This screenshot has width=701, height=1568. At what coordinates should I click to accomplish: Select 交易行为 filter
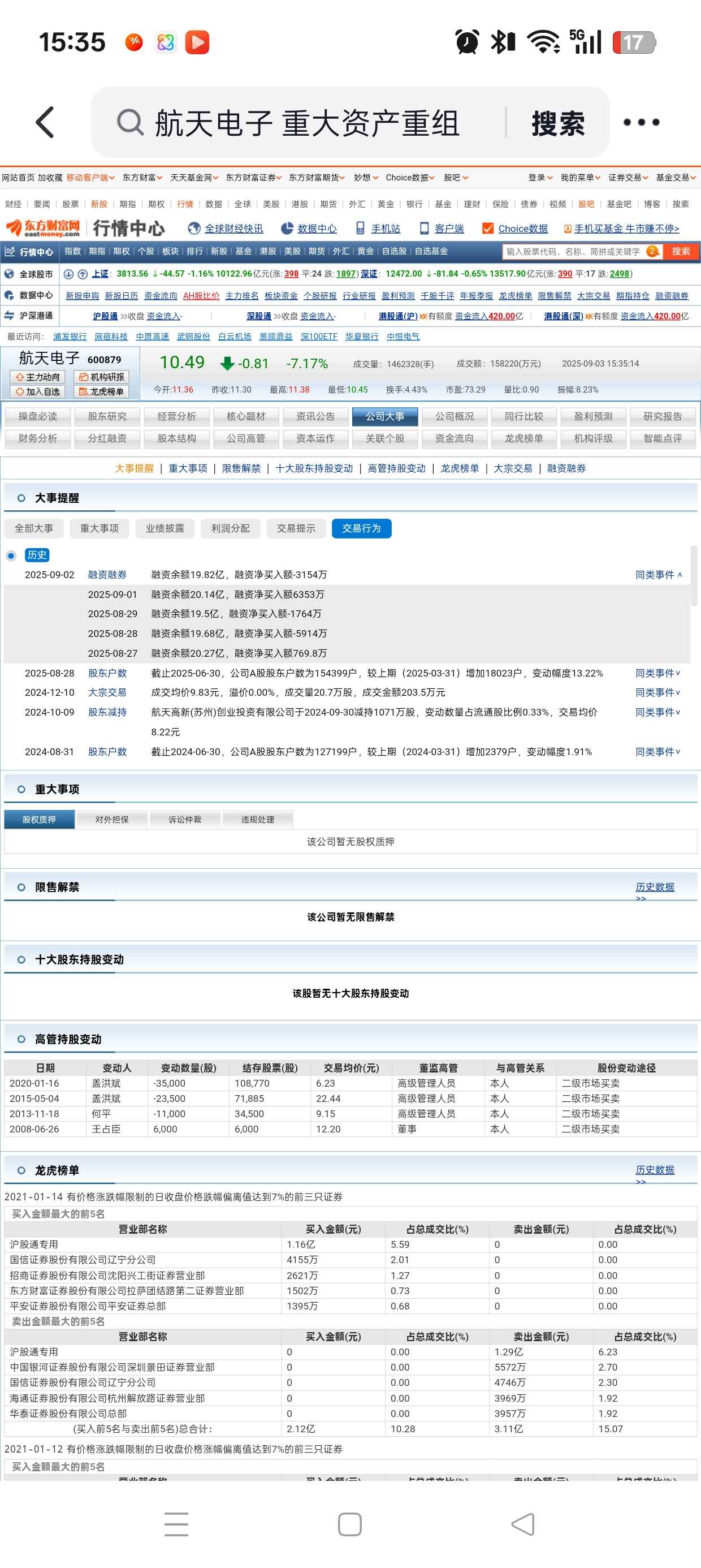[x=361, y=528]
